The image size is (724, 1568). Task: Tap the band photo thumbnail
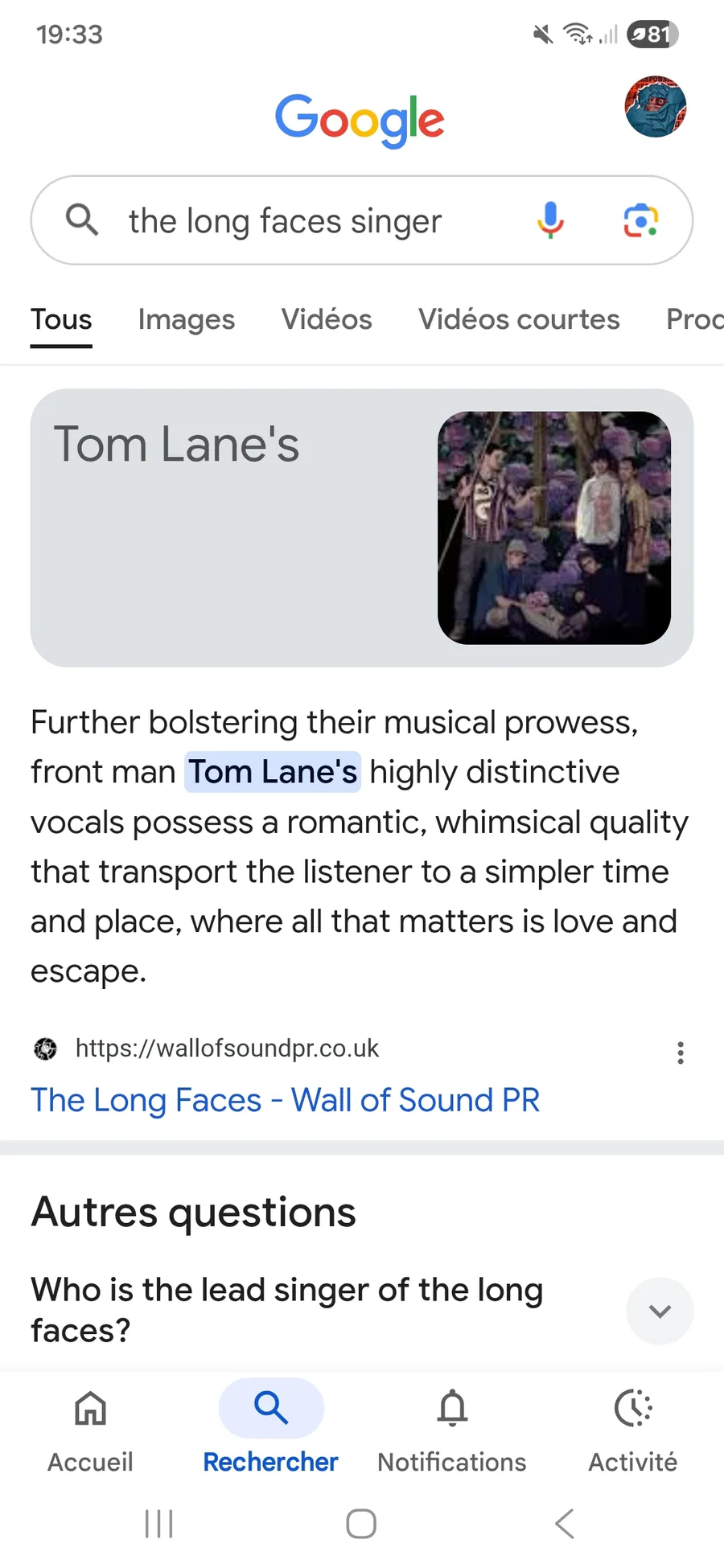click(x=554, y=527)
